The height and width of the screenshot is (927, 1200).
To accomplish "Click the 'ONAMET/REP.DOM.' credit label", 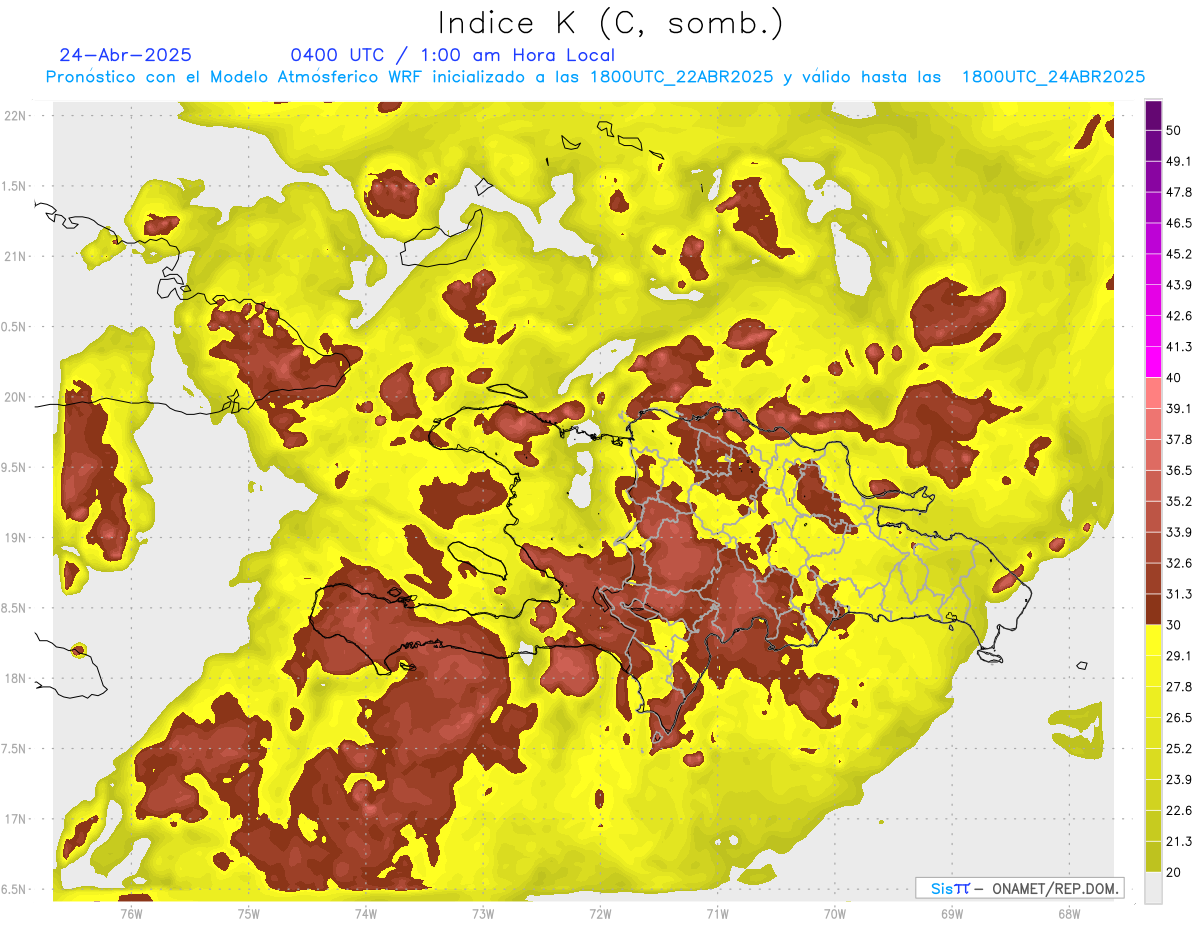I will click(x=1054, y=888).
